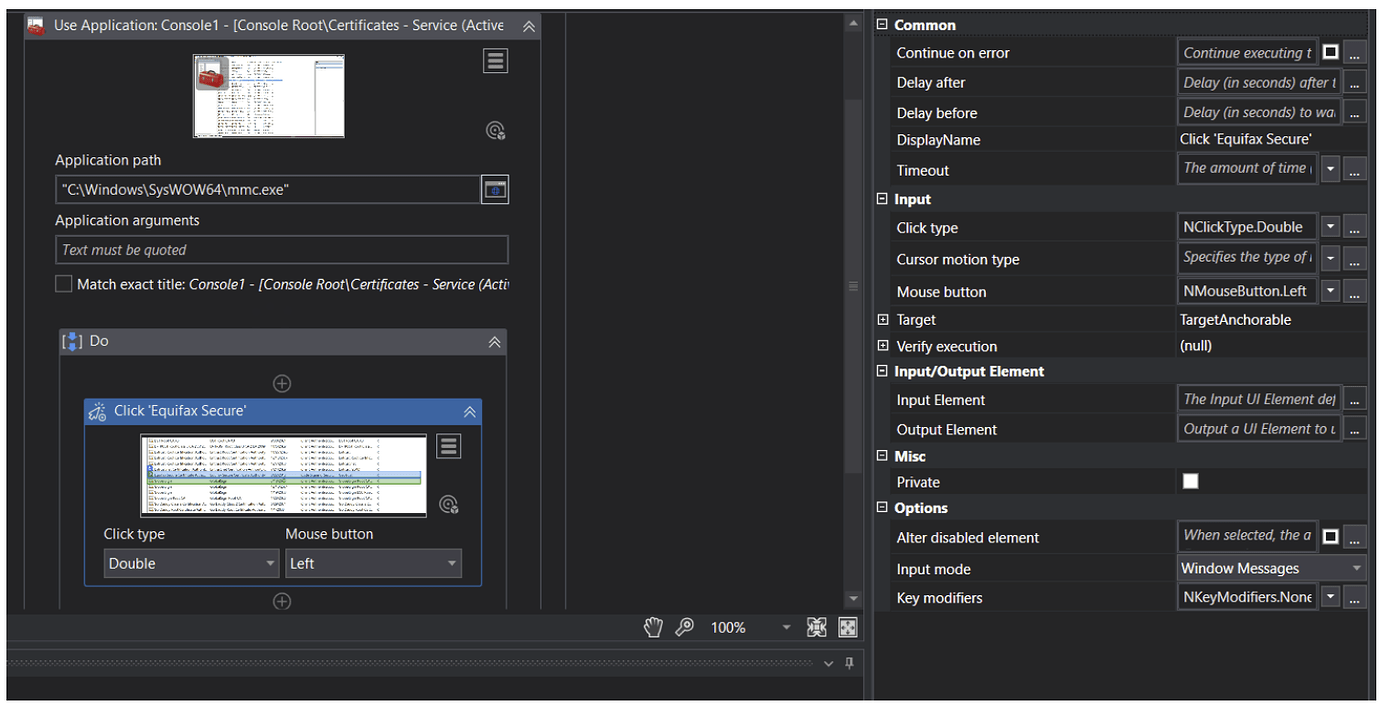Image resolution: width=1380 pixels, height=706 pixels.
Task: Open the options menu on Click 'Equifax Secure'
Action: (x=448, y=446)
